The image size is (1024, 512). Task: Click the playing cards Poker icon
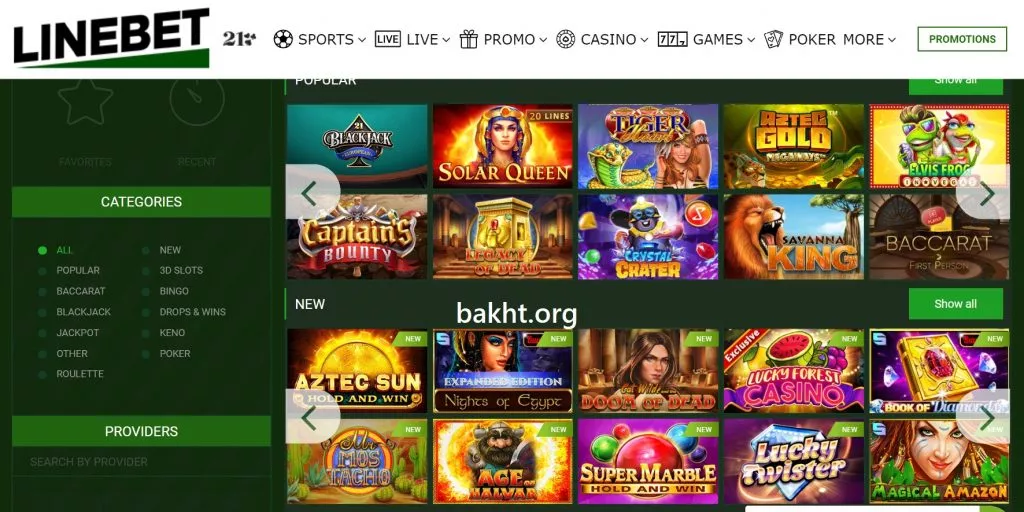click(774, 39)
